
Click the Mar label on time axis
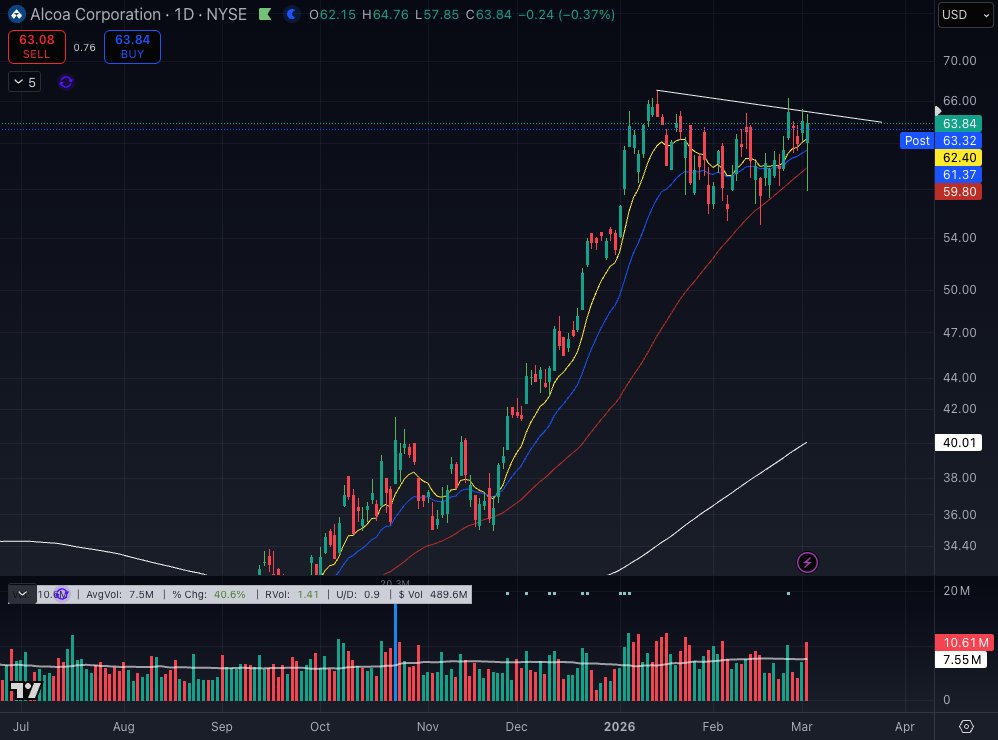[801, 727]
